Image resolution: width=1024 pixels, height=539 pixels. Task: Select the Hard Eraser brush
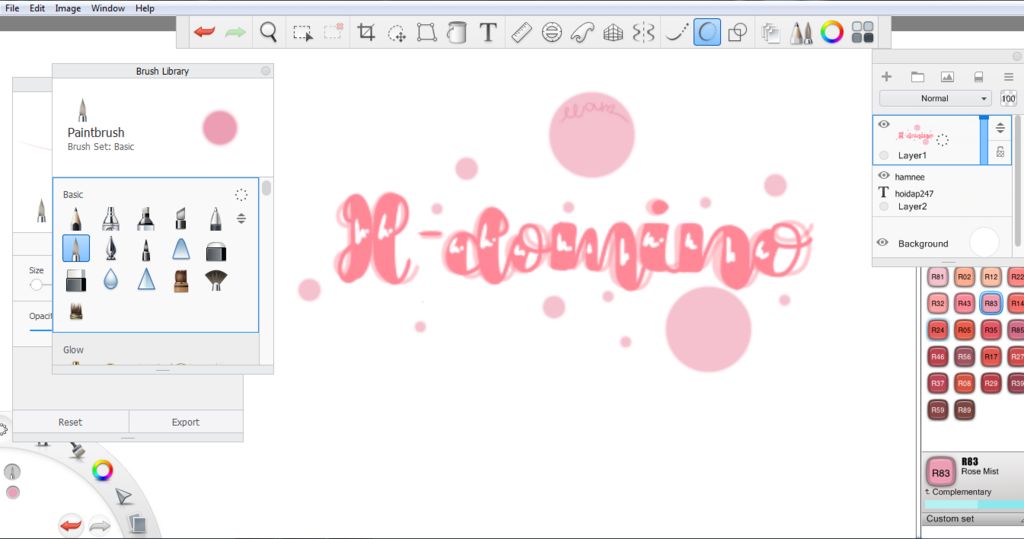click(76, 280)
